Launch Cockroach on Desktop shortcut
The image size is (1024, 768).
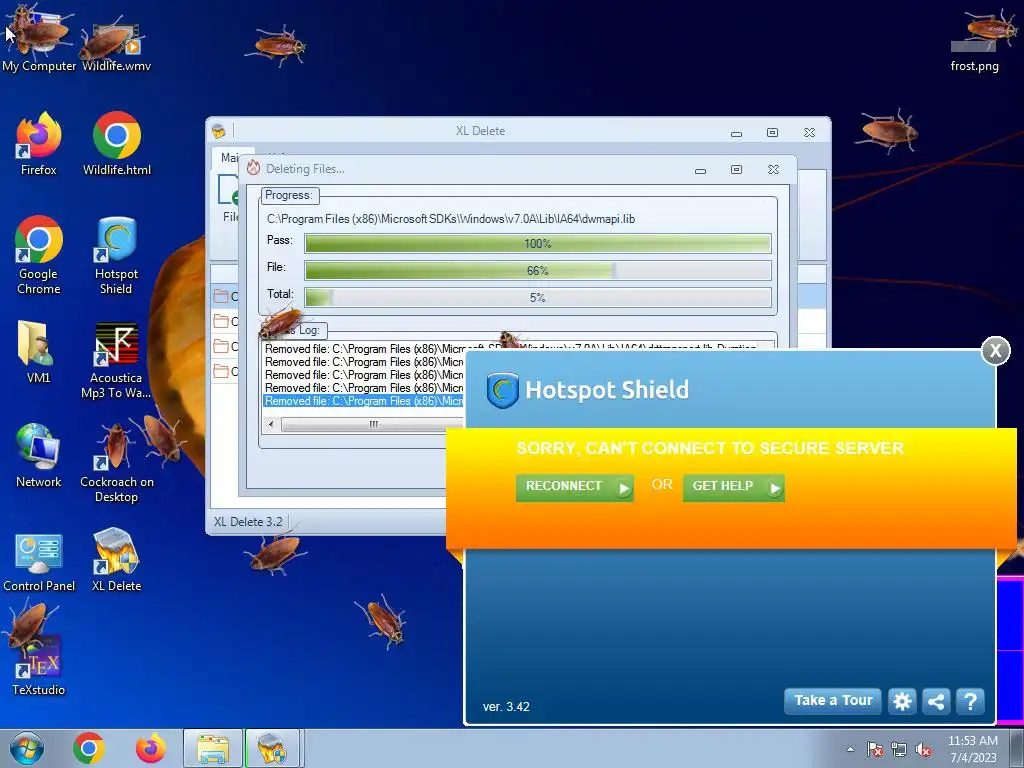[x=116, y=464]
